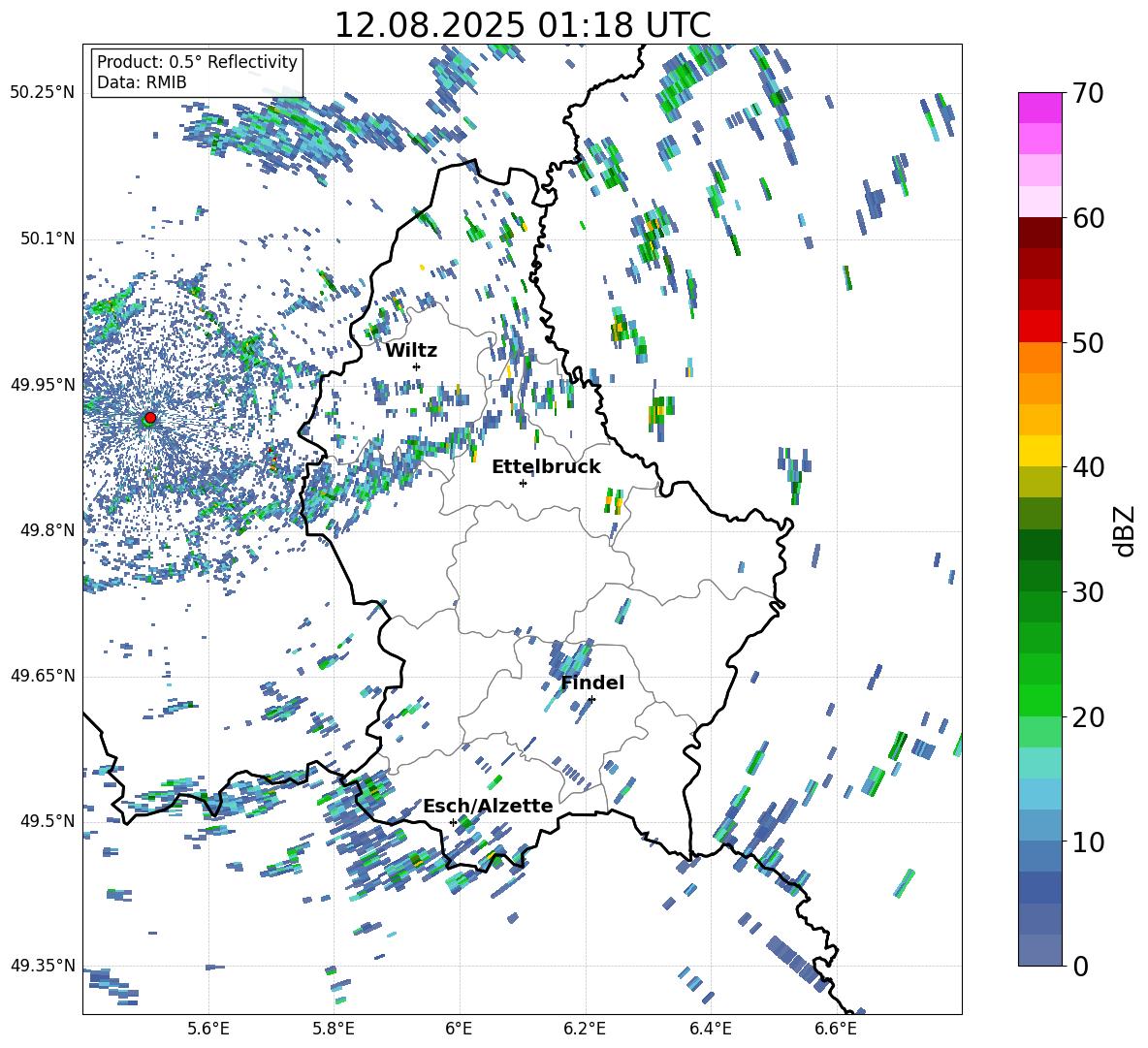Click the colorbar tick value 20
The height and width of the screenshot is (1048, 1148).
(1088, 717)
